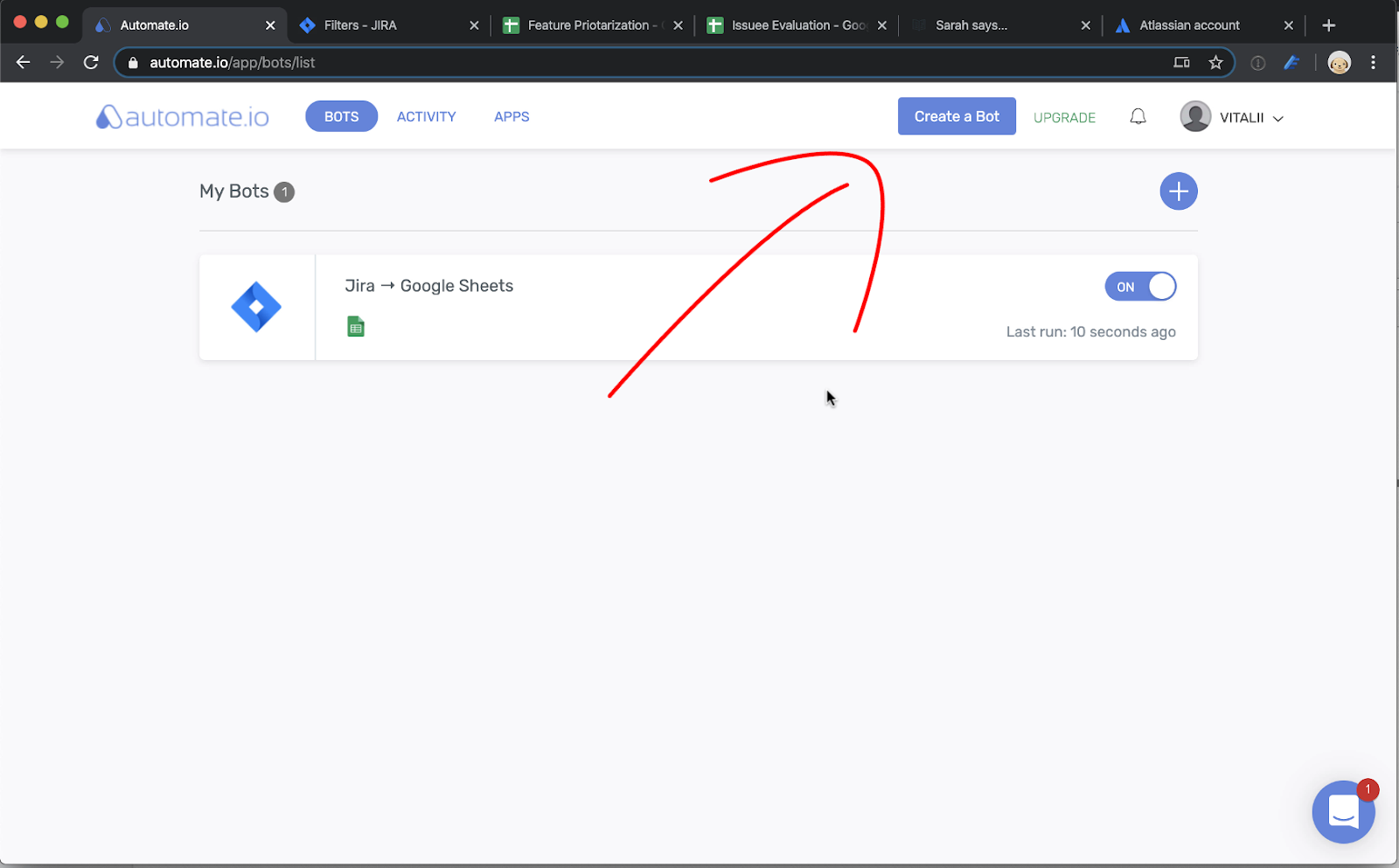The width and height of the screenshot is (1399, 868).
Task: Click the grey circular extension icon
Action: click(1257, 63)
